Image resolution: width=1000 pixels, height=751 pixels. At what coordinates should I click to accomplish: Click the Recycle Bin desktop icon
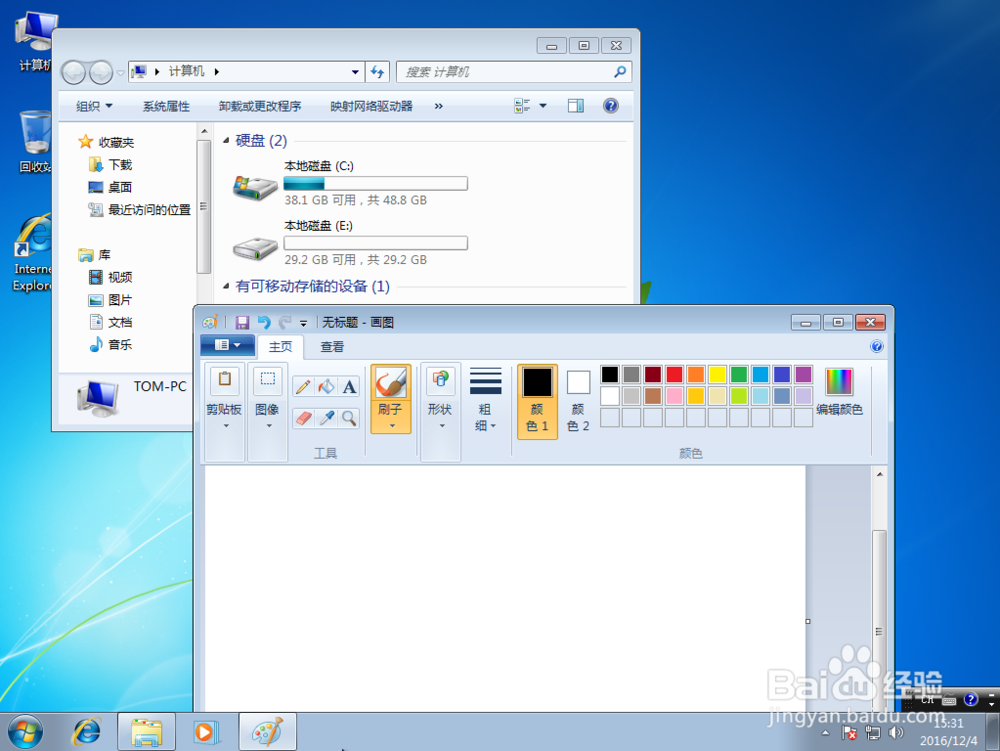pyautogui.click(x=34, y=142)
